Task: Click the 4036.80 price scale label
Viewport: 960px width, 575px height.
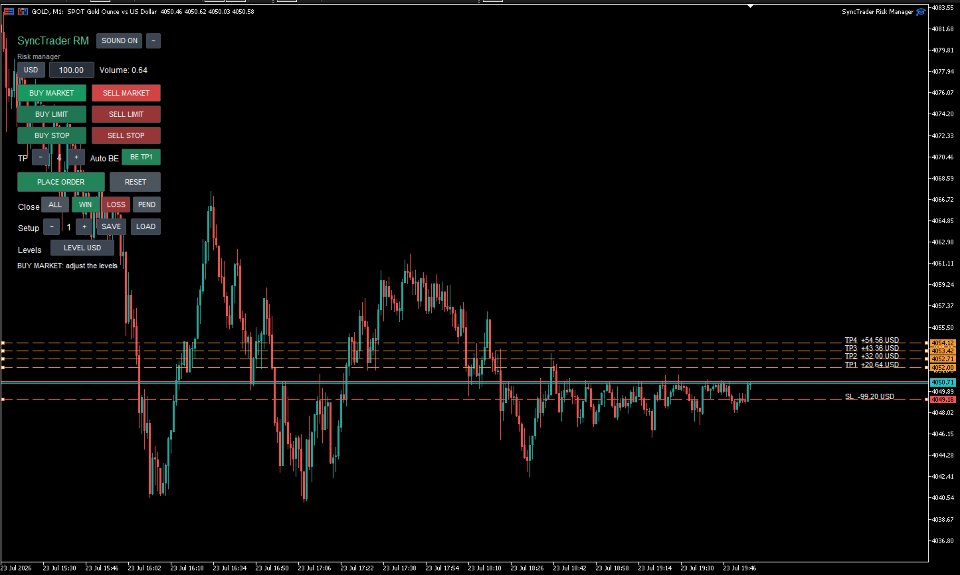Action: (942, 541)
